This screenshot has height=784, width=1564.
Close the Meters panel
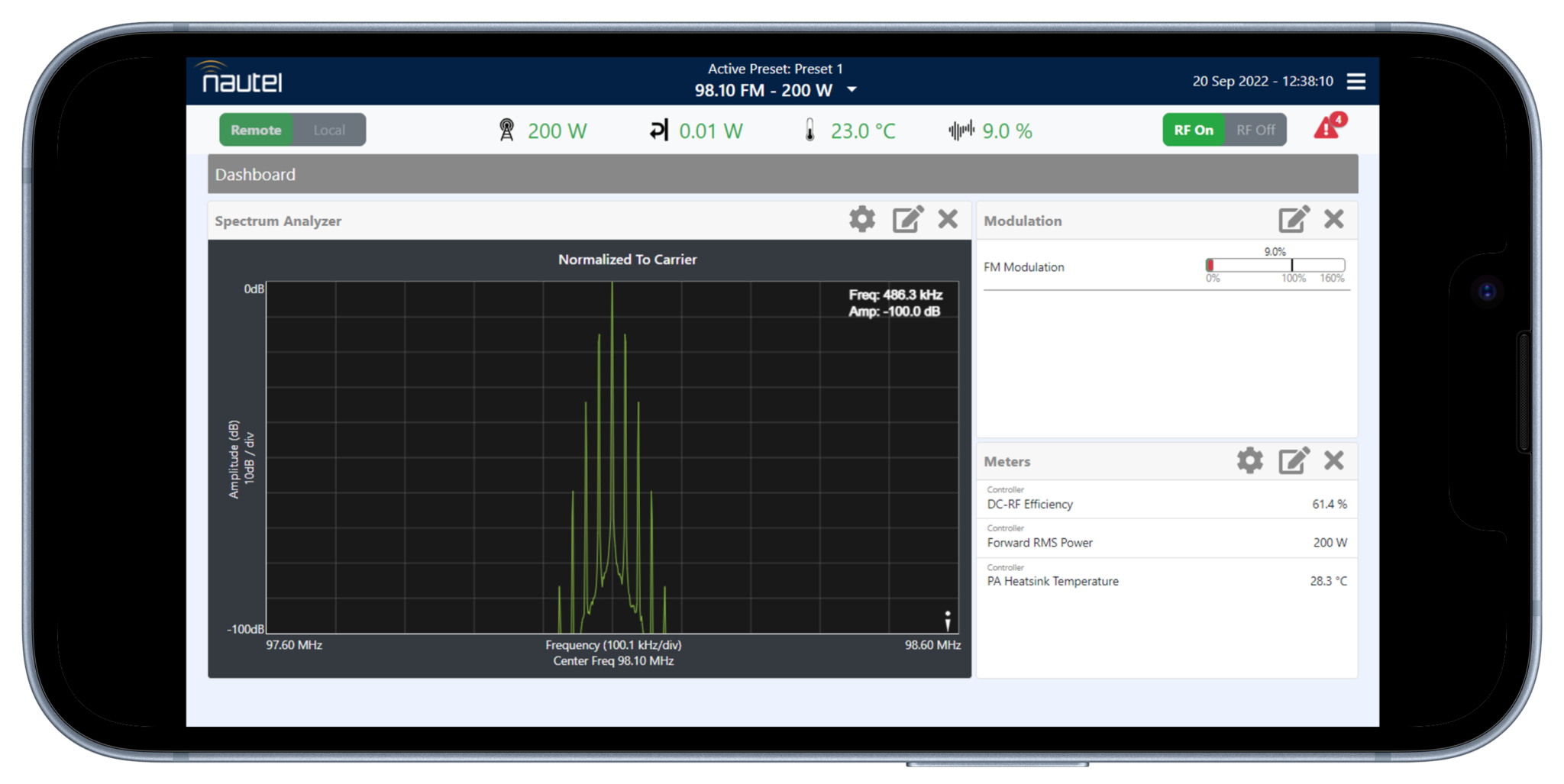1334,461
